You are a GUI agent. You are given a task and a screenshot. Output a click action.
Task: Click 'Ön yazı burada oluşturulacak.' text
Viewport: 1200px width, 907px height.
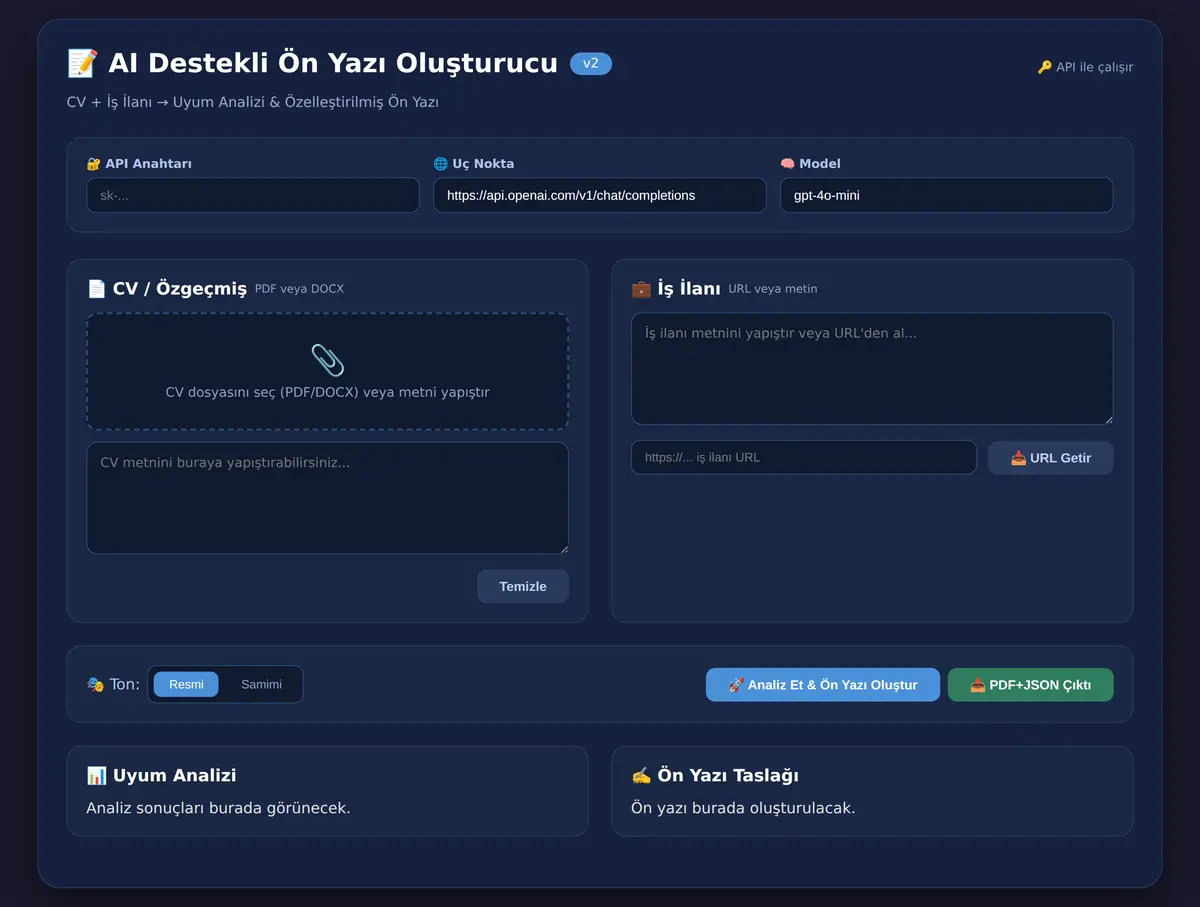(x=743, y=808)
